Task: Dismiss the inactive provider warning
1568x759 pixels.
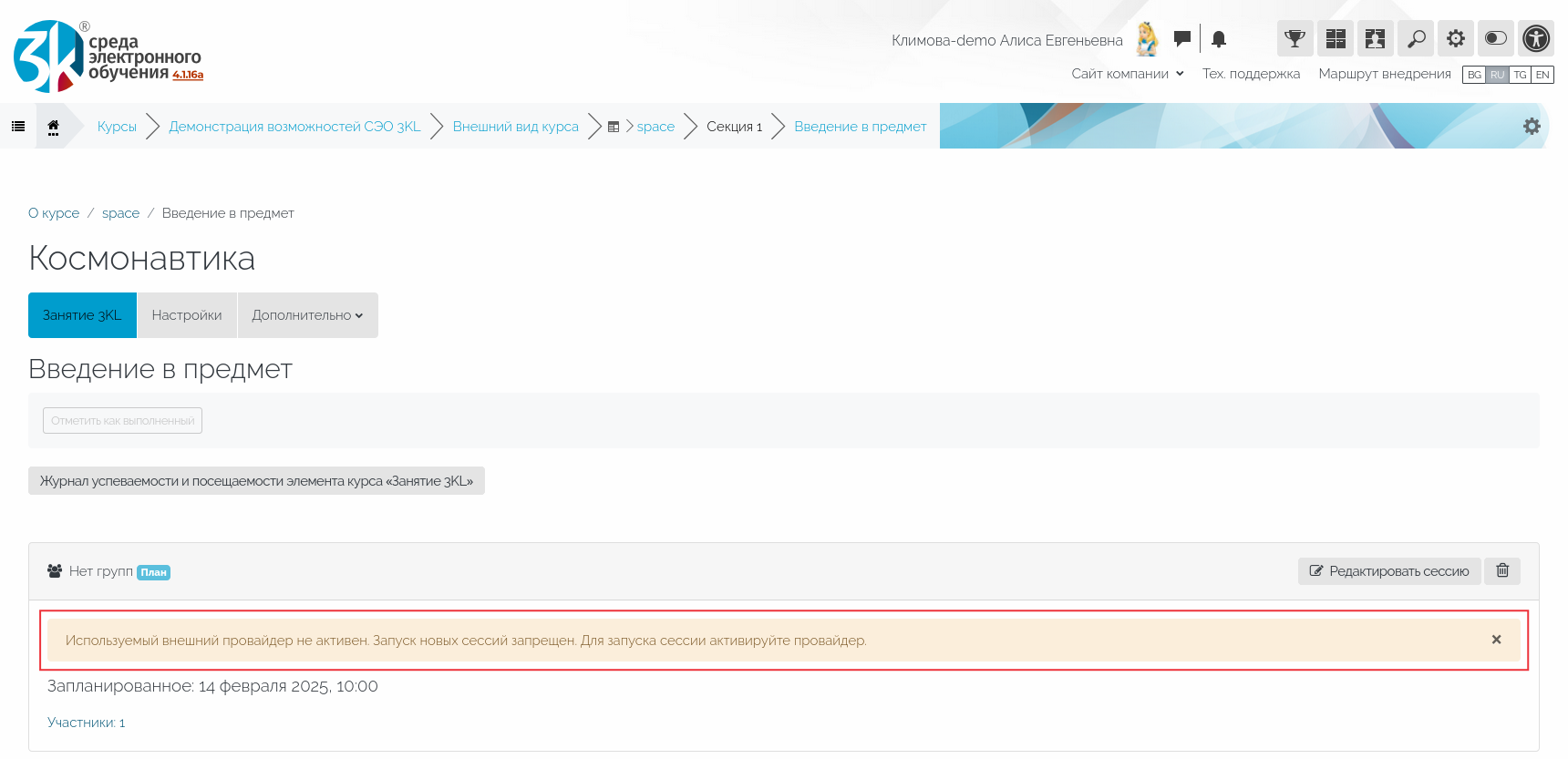Action: 1496,640
